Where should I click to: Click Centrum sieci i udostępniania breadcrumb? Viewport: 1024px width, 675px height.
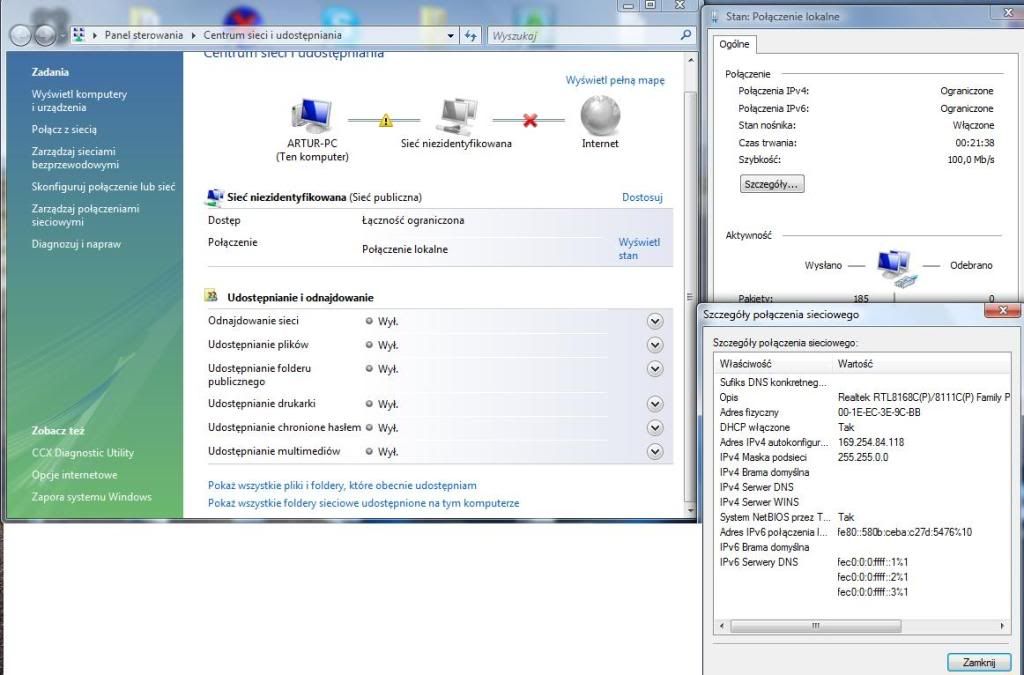click(x=272, y=35)
